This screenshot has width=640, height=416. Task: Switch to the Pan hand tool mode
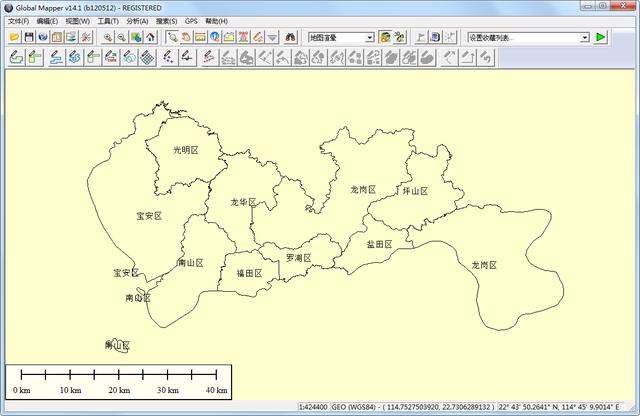(x=186, y=37)
